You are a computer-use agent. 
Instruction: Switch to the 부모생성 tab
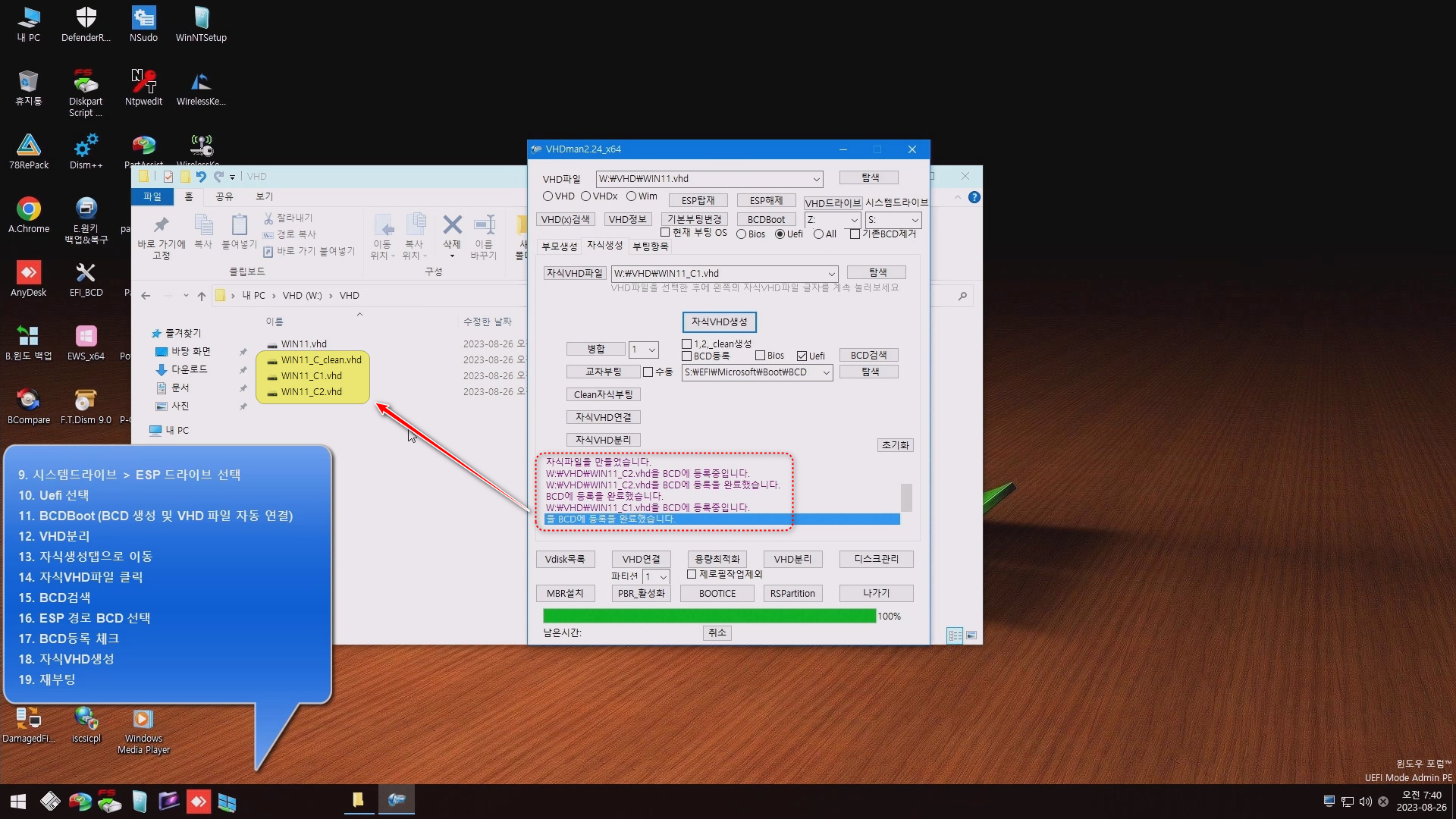tap(559, 246)
